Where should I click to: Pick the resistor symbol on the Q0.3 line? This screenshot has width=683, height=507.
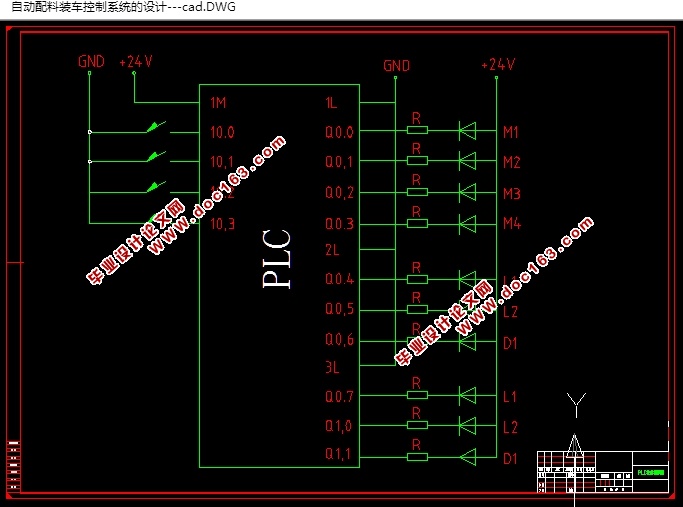point(417,224)
